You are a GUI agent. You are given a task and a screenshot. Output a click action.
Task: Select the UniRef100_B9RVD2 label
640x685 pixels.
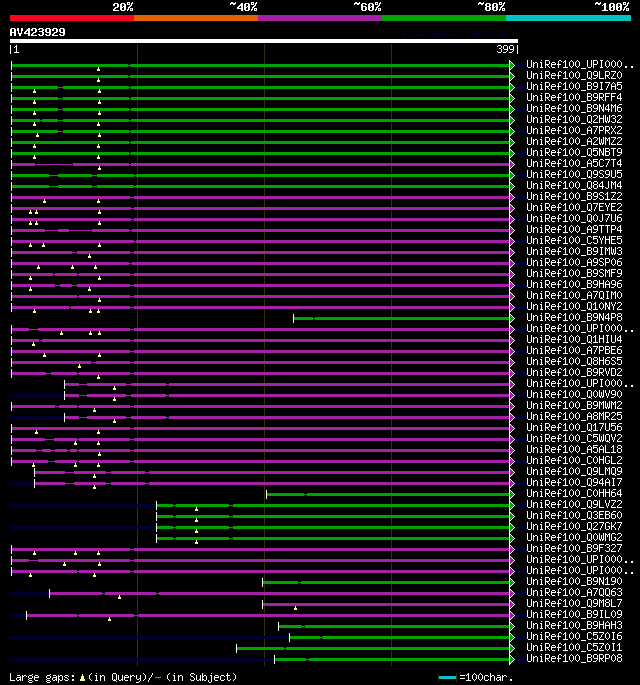tap(574, 372)
